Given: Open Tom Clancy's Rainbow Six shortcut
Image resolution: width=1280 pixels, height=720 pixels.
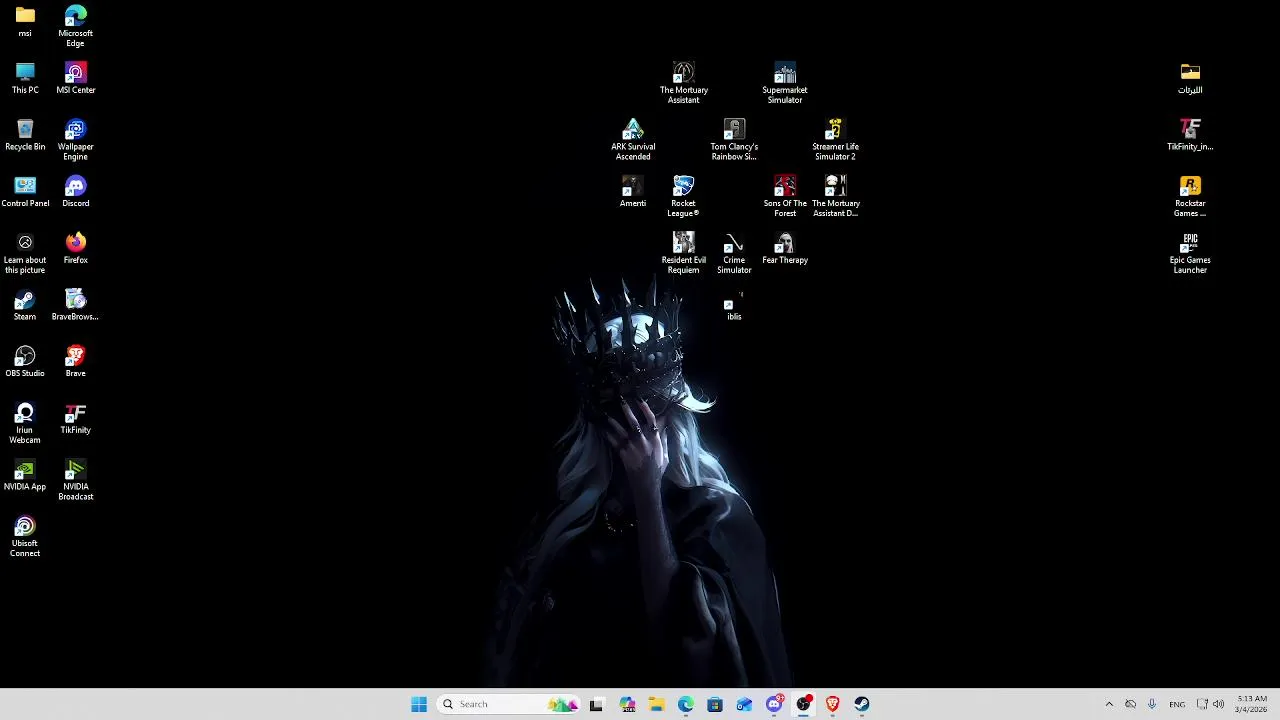Looking at the screenshot, I should (734, 140).
